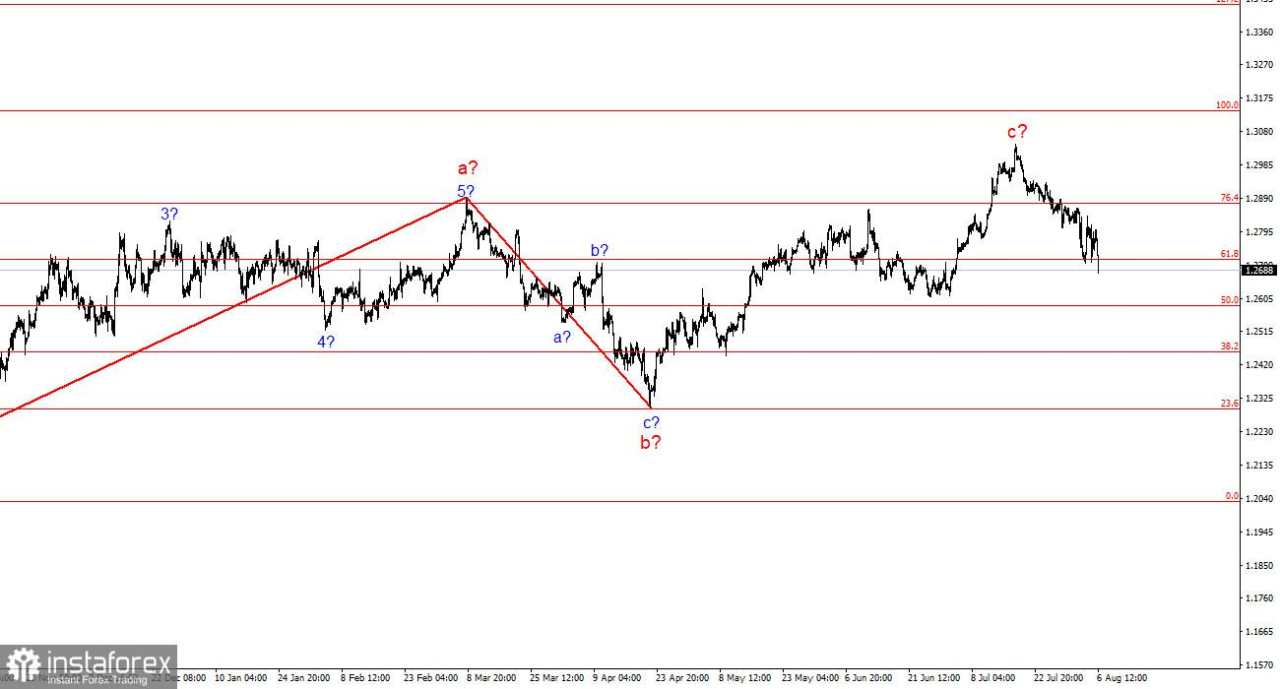Click the 1.2890 price axis value
This screenshot has width=1280, height=689.
tap(1259, 199)
